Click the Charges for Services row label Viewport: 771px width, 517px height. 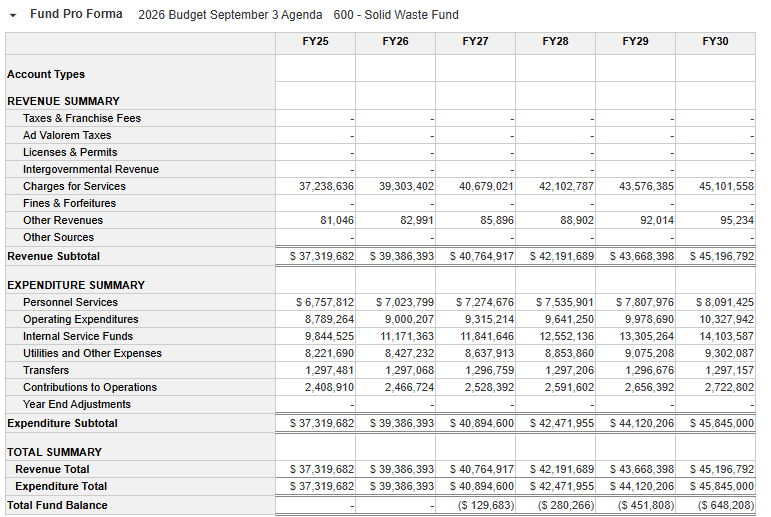point(74,186)
